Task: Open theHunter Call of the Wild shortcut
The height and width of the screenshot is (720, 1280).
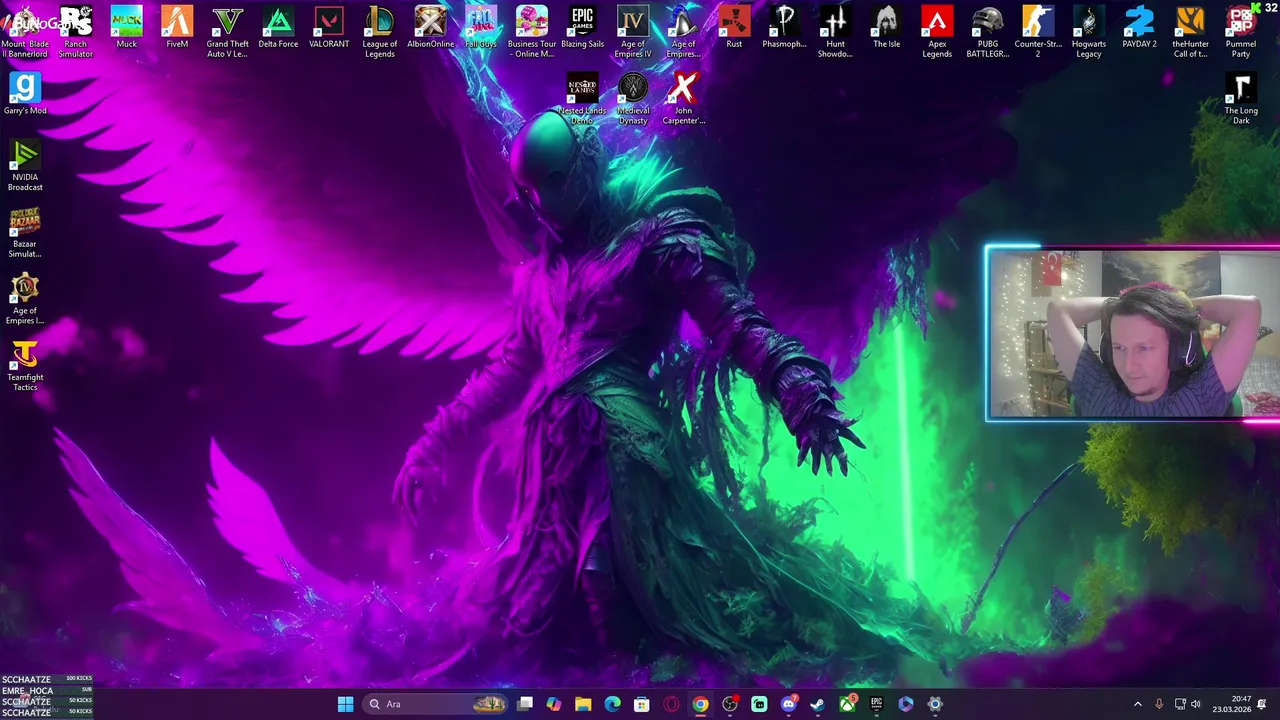Action: pos(1190,32)
